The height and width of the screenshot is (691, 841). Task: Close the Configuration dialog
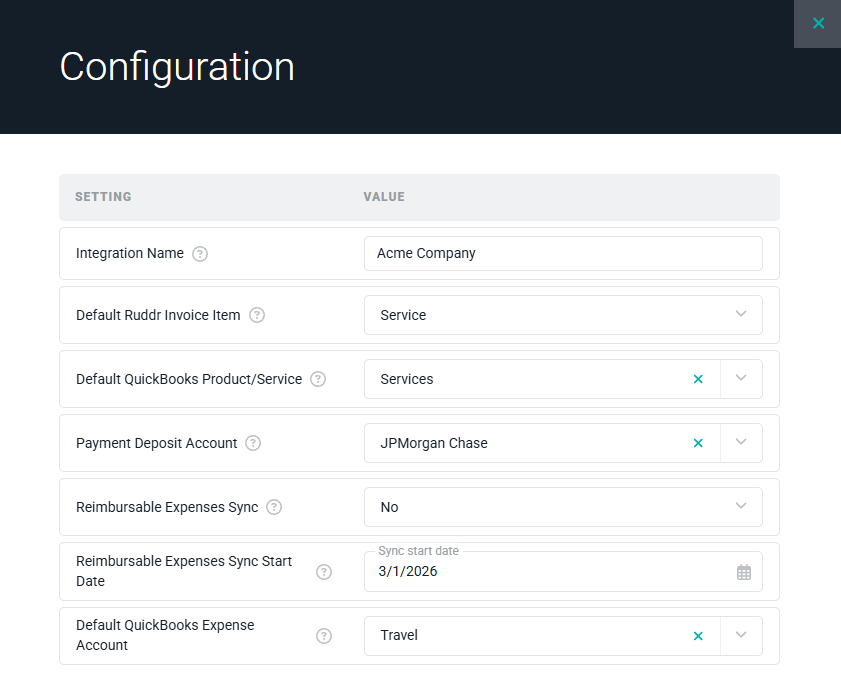tap(818, 23)
